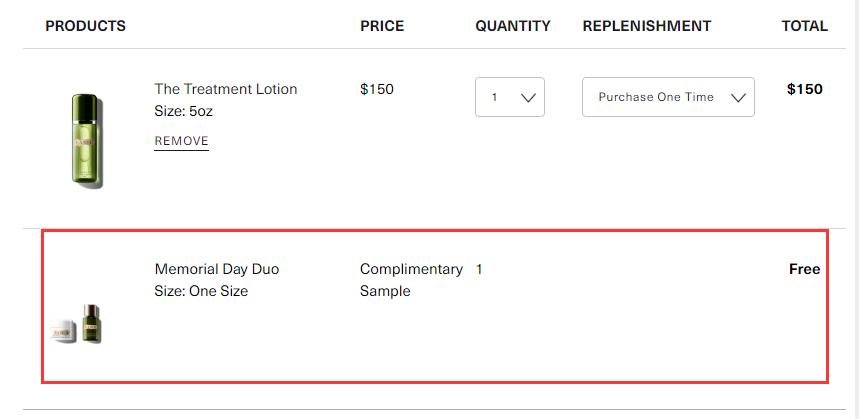Click the chevron beside Purchase One Time
This screenshot has width=859, height=419.
(x=738, y=97)
